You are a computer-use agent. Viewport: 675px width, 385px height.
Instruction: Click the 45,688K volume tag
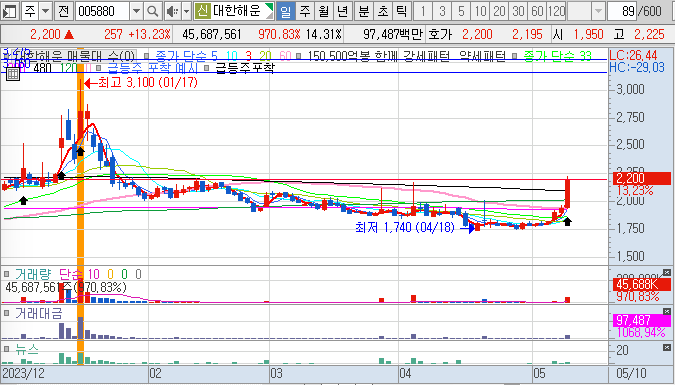[642, 284]
